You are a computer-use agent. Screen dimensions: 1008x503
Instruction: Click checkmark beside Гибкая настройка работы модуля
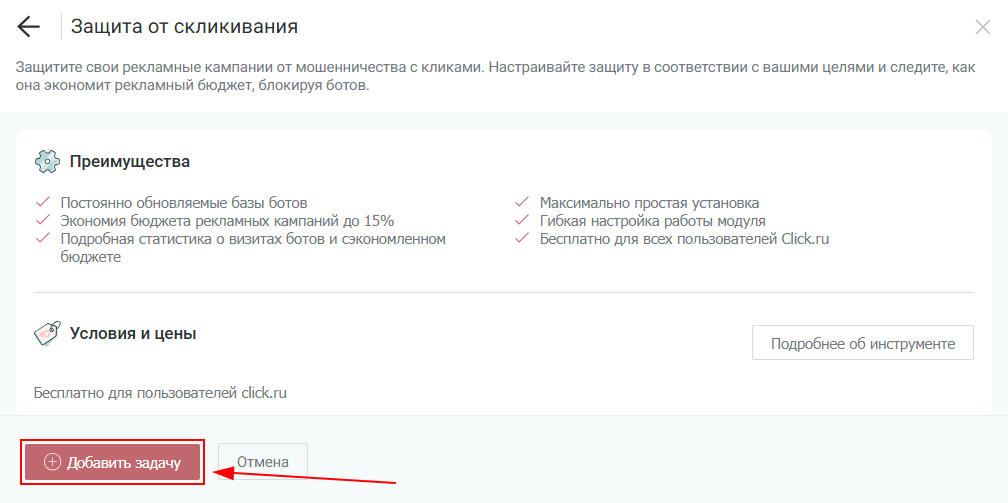[x=521, y=220]
